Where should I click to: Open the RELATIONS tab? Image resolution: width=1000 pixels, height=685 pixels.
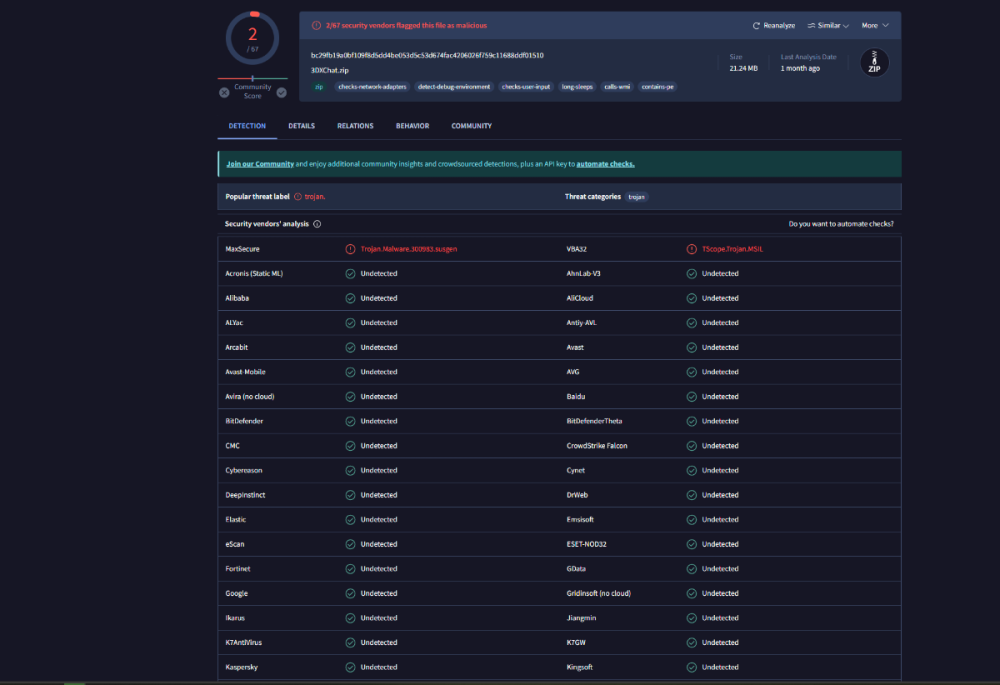pyautogui.click(x=355, y=126)
